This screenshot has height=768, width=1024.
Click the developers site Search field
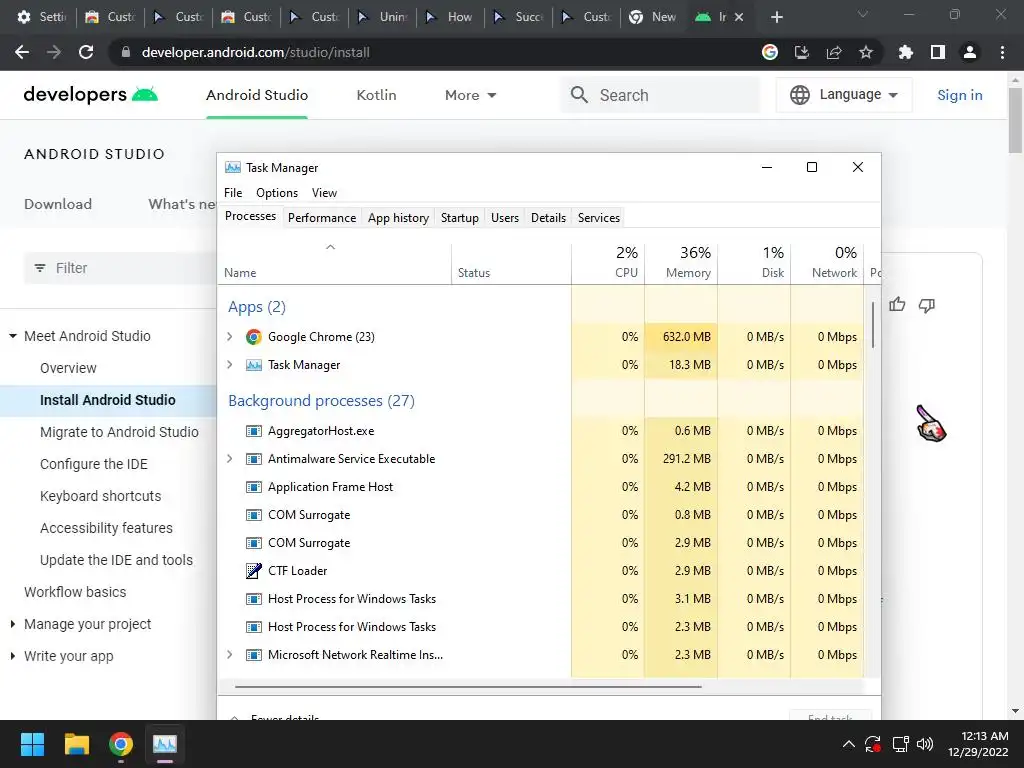coord(660,95)
